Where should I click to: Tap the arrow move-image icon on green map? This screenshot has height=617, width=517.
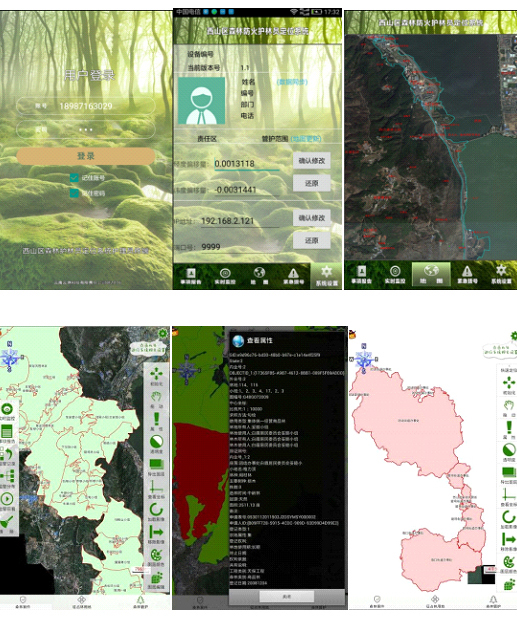[156, 532]
